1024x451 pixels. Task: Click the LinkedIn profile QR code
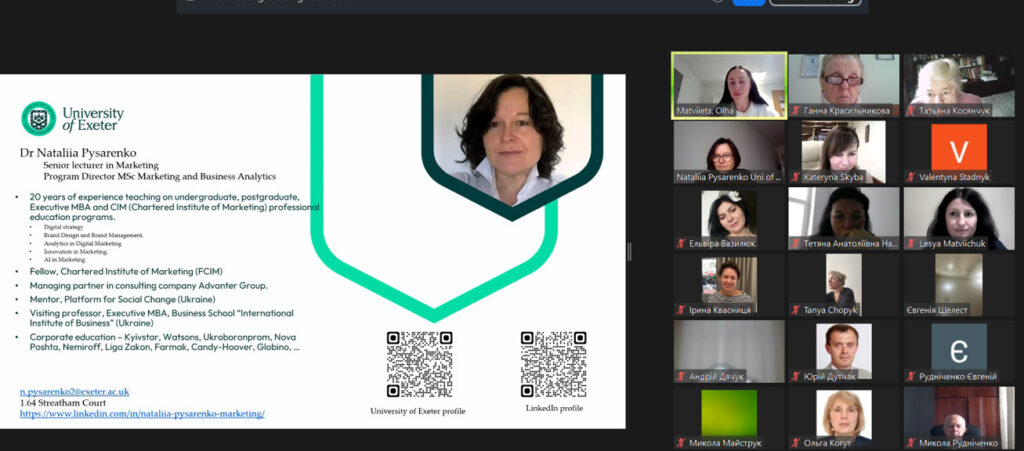pyautogui.click(x=553, y=364)
